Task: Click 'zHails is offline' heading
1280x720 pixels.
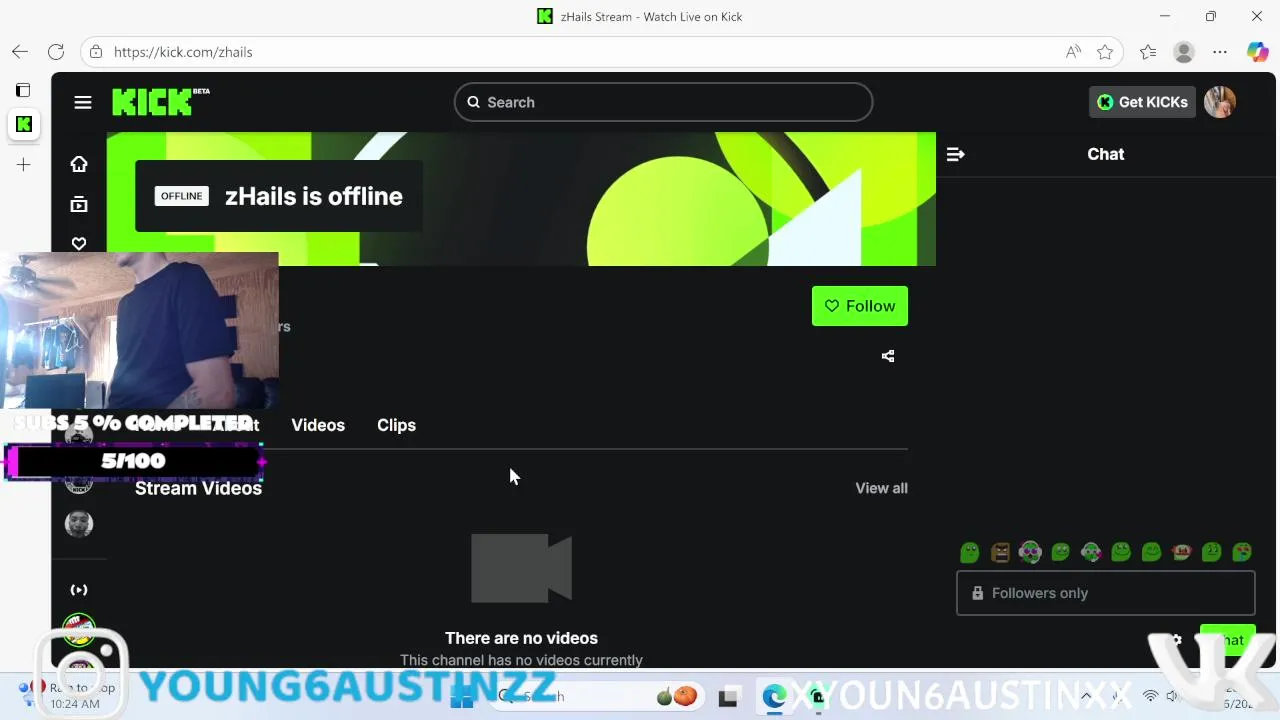Action: pos(314,196)
